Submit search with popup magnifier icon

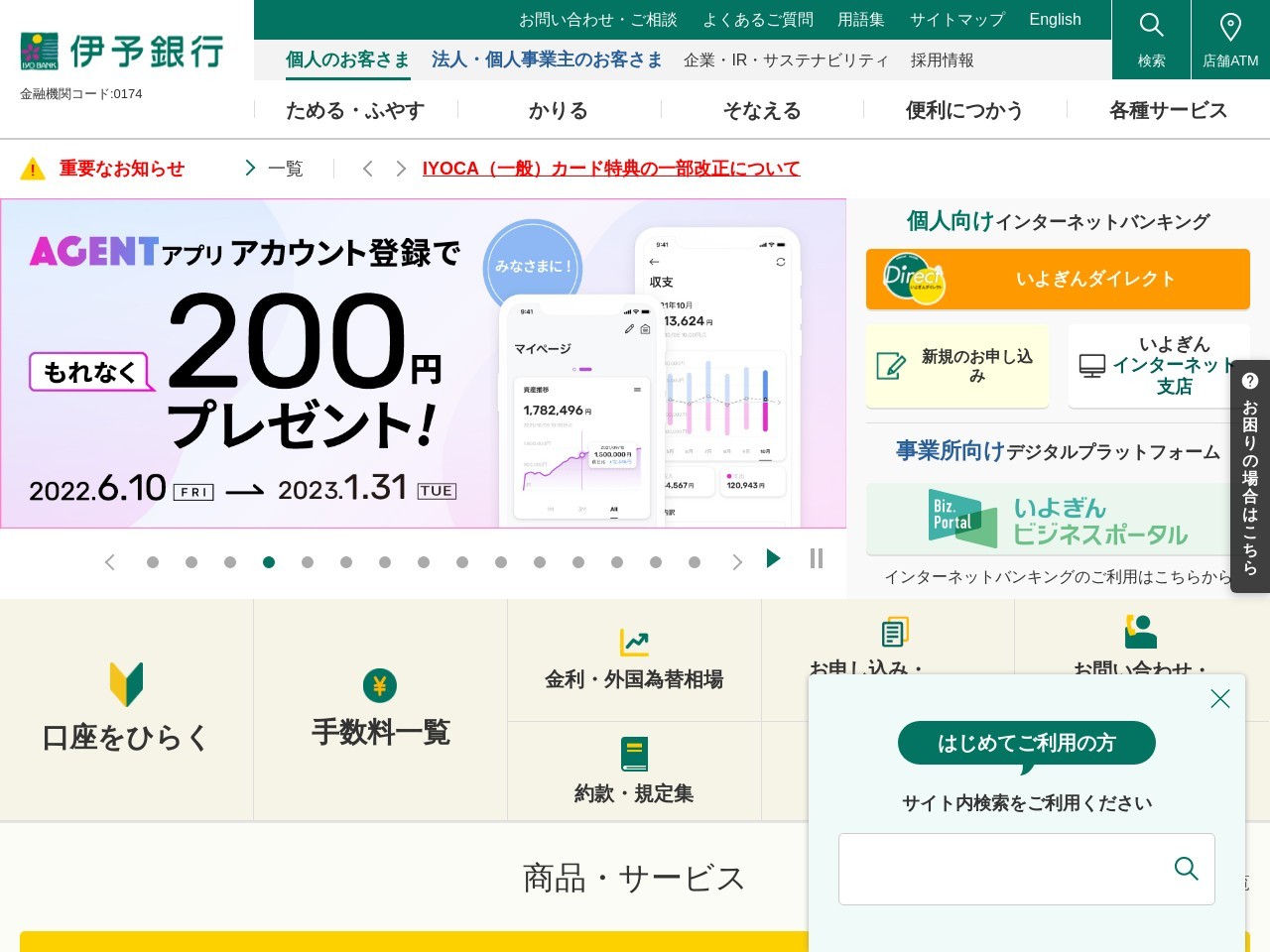tap(1187, 869)
